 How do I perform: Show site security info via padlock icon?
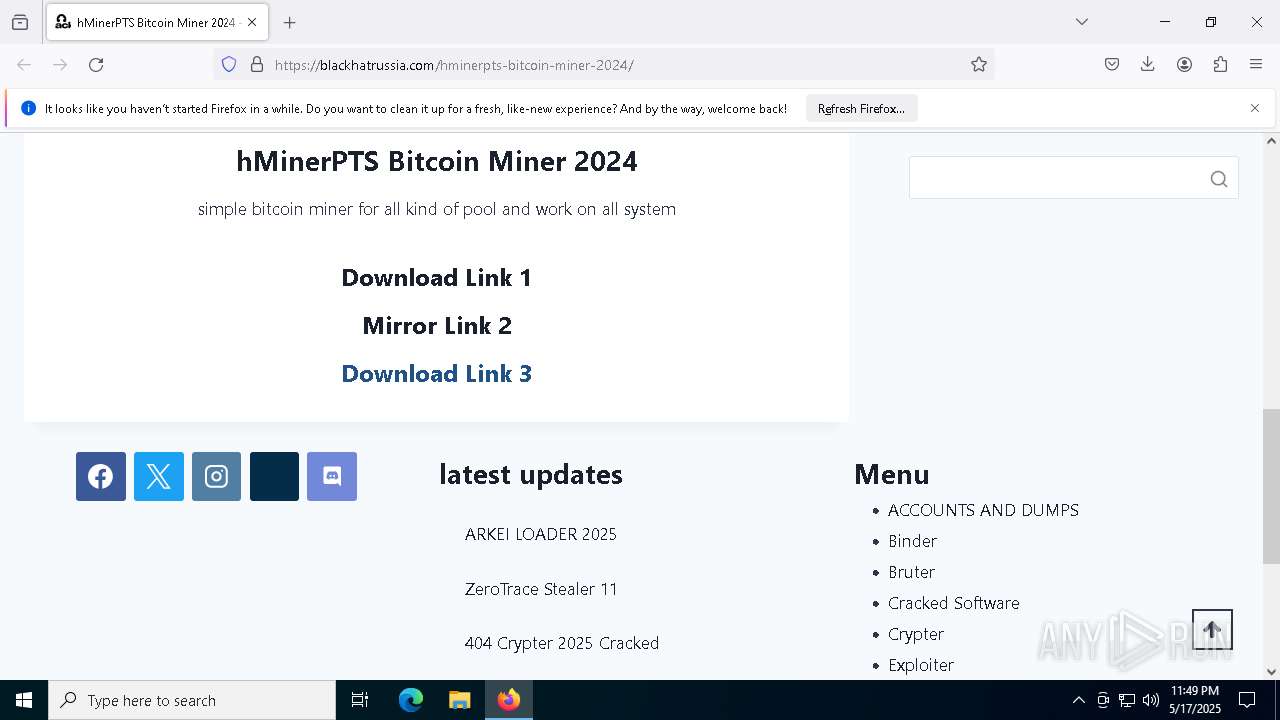point(257,65)
